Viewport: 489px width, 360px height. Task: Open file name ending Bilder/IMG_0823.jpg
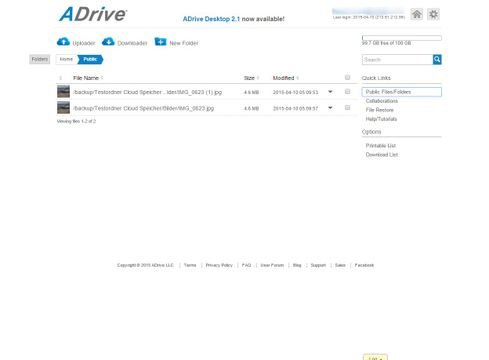pyautogui.click(x=144, y=108)
